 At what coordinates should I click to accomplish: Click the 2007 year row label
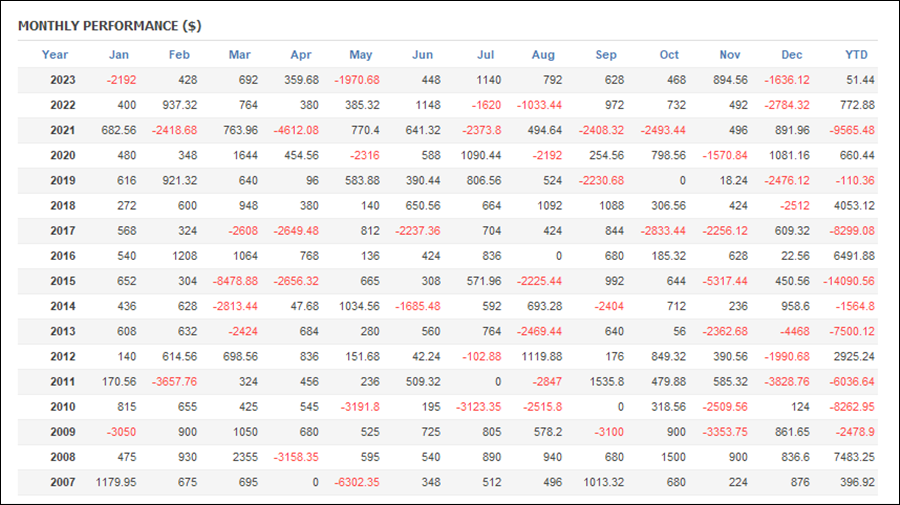(x=63, y=482)
